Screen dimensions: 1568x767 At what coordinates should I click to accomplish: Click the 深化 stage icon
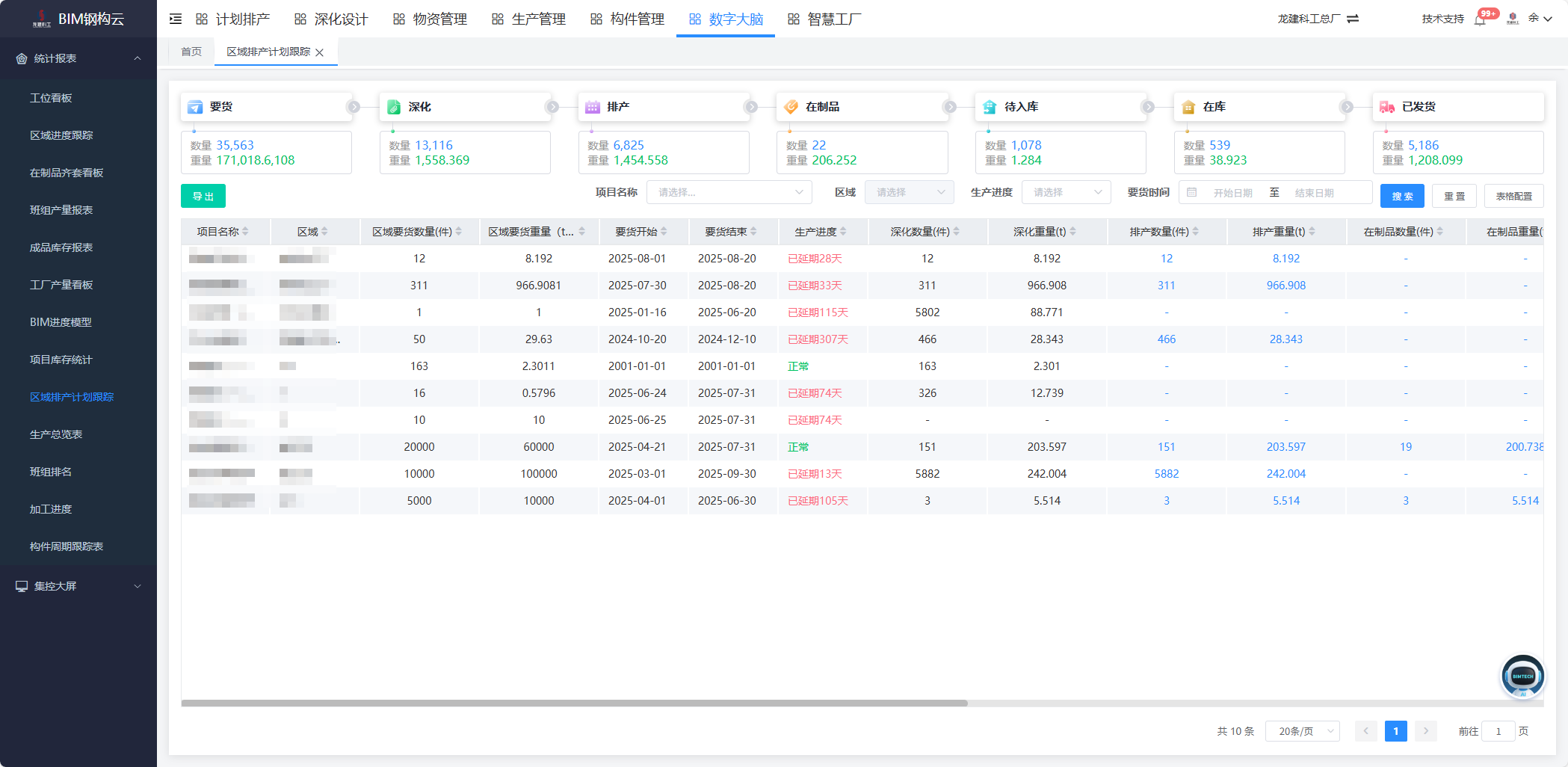click(394, 107)
